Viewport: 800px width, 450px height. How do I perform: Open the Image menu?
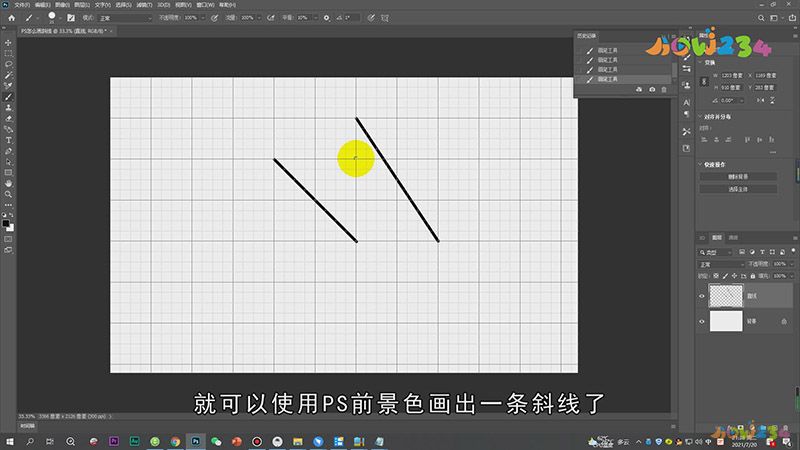(62, 5)
